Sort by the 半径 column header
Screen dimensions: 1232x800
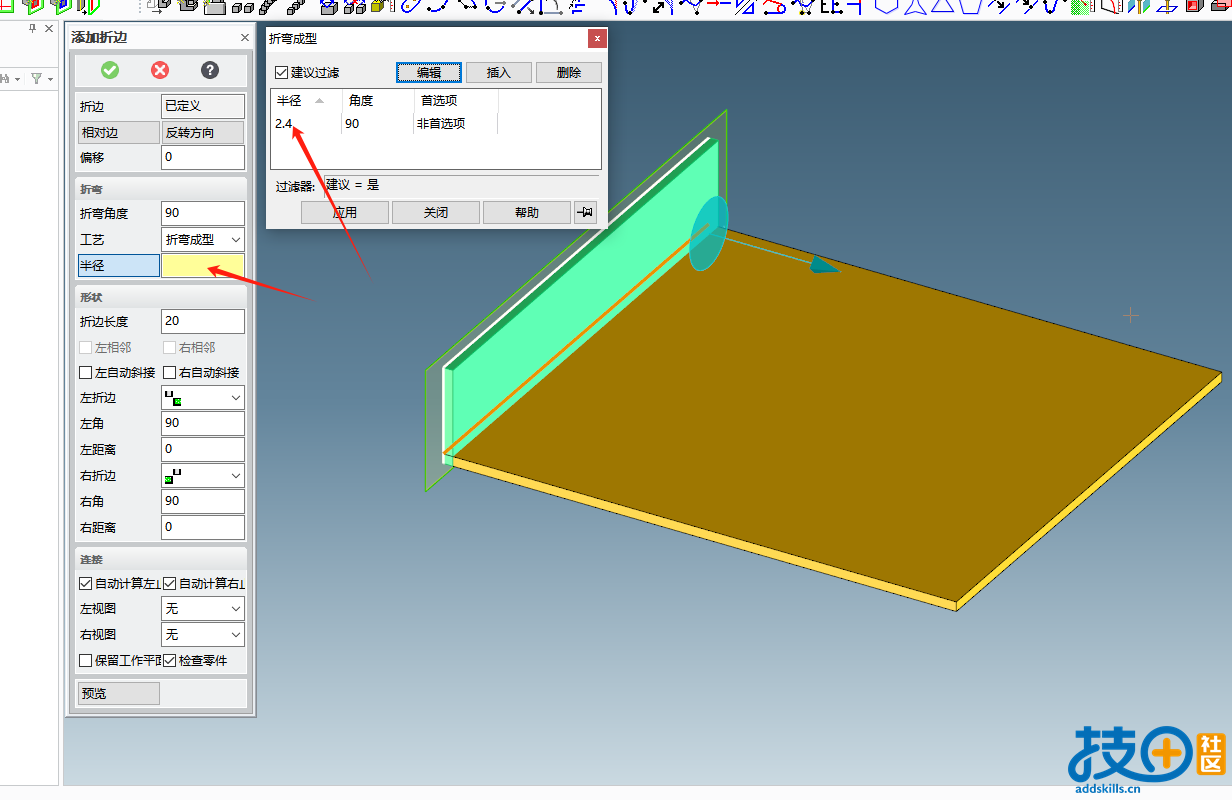click(x=306, y=100)
